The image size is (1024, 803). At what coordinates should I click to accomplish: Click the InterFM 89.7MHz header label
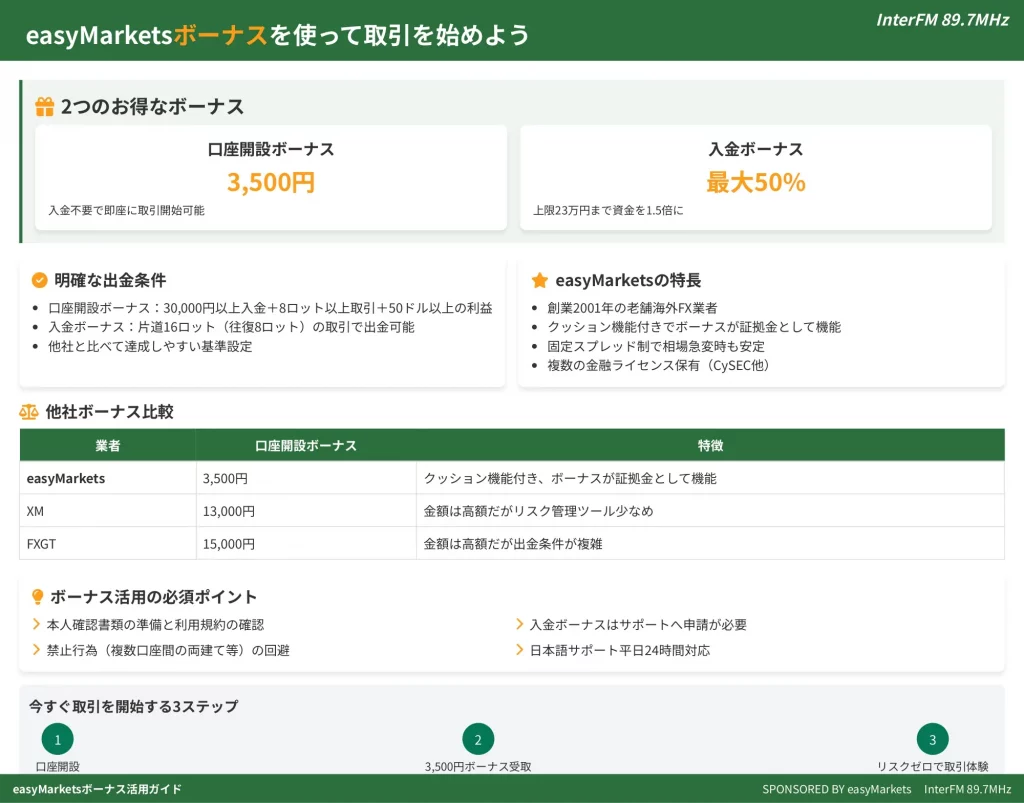click(943, 20)
